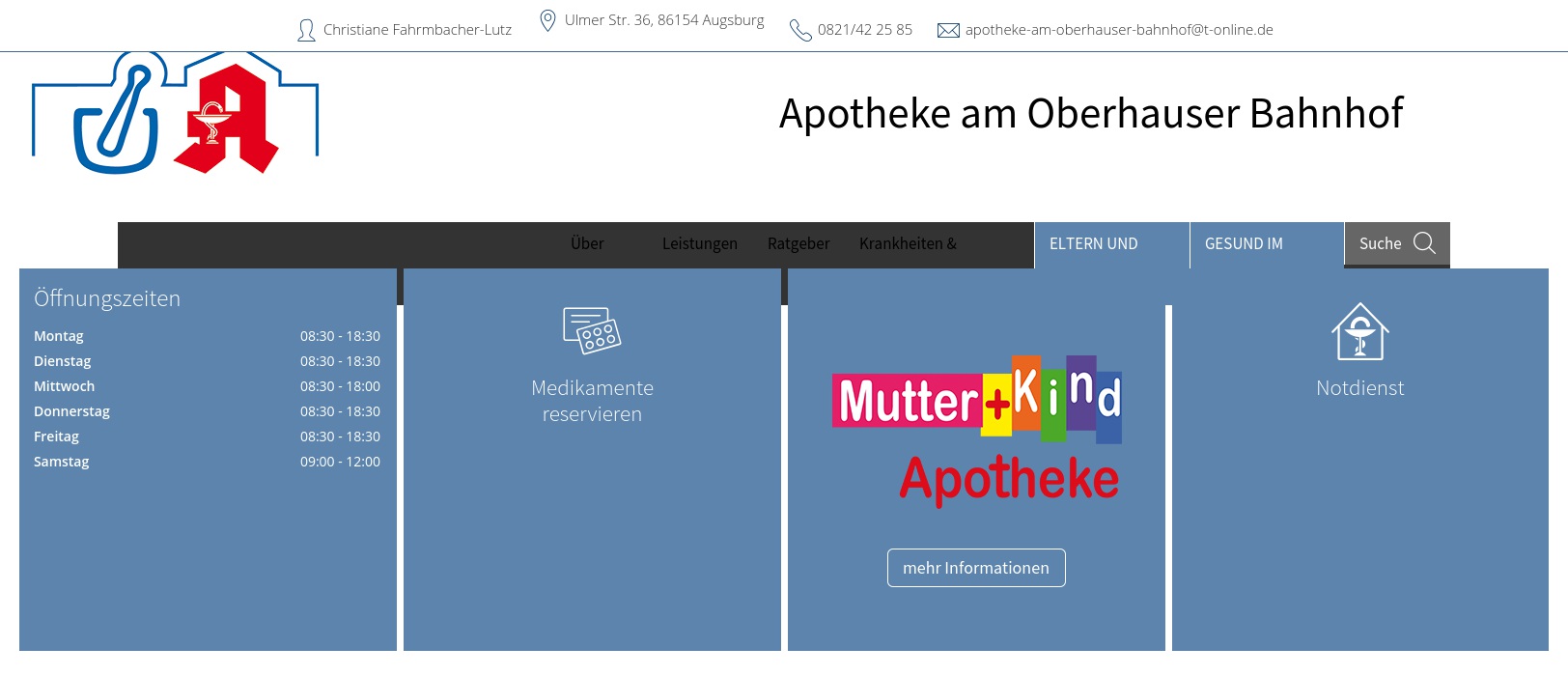This screenshot has height=676, width=1568.
Task: Select the Ratgeber menu item
Action: pyautogui.click(x=798, y=244)
